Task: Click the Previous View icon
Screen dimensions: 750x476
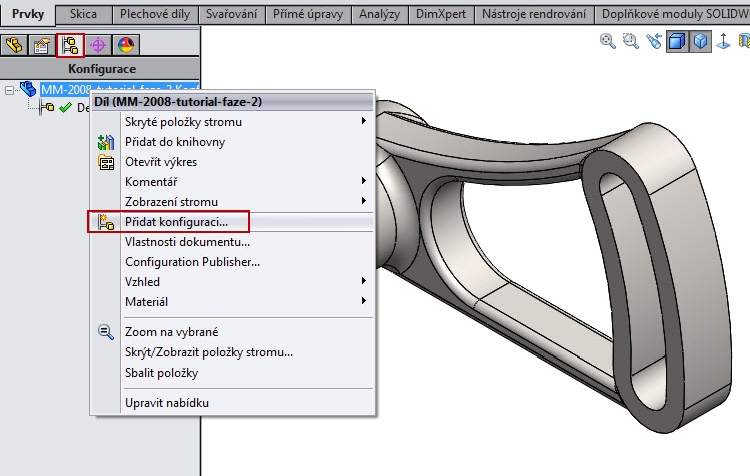Action: coord(654,41)
